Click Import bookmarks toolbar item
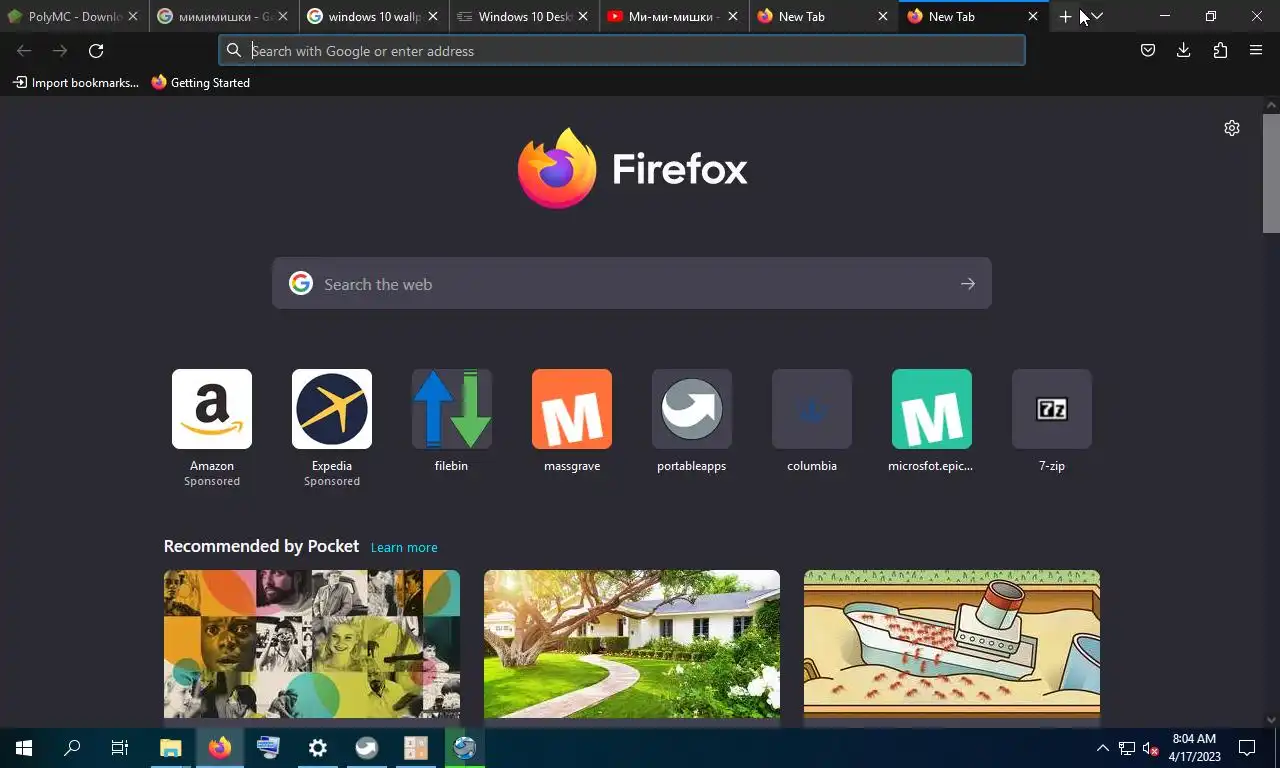1280x768 pixels. click(x=76, y=83)
